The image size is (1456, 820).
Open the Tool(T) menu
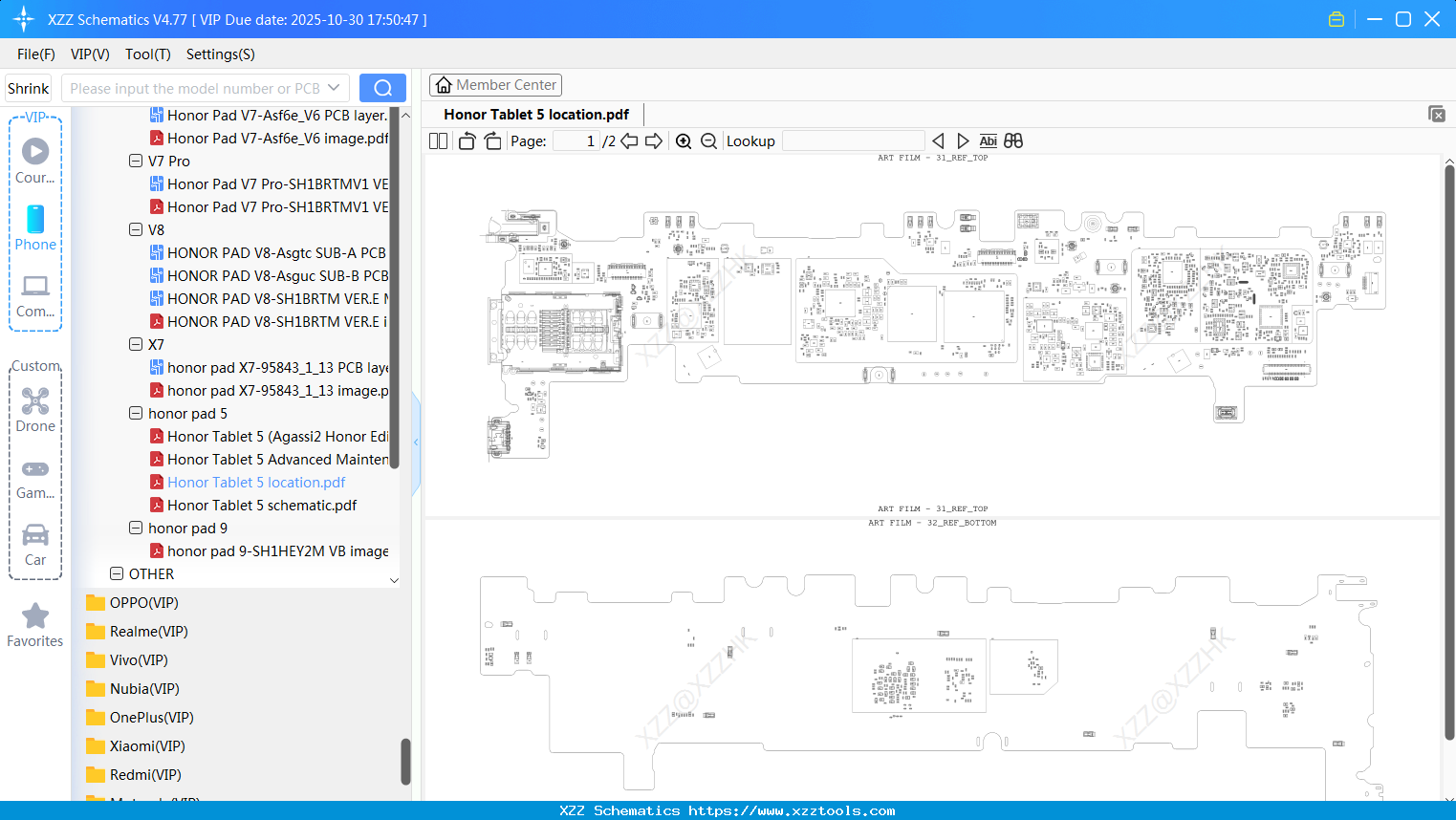pyautogui.click(x=148, y=54)
